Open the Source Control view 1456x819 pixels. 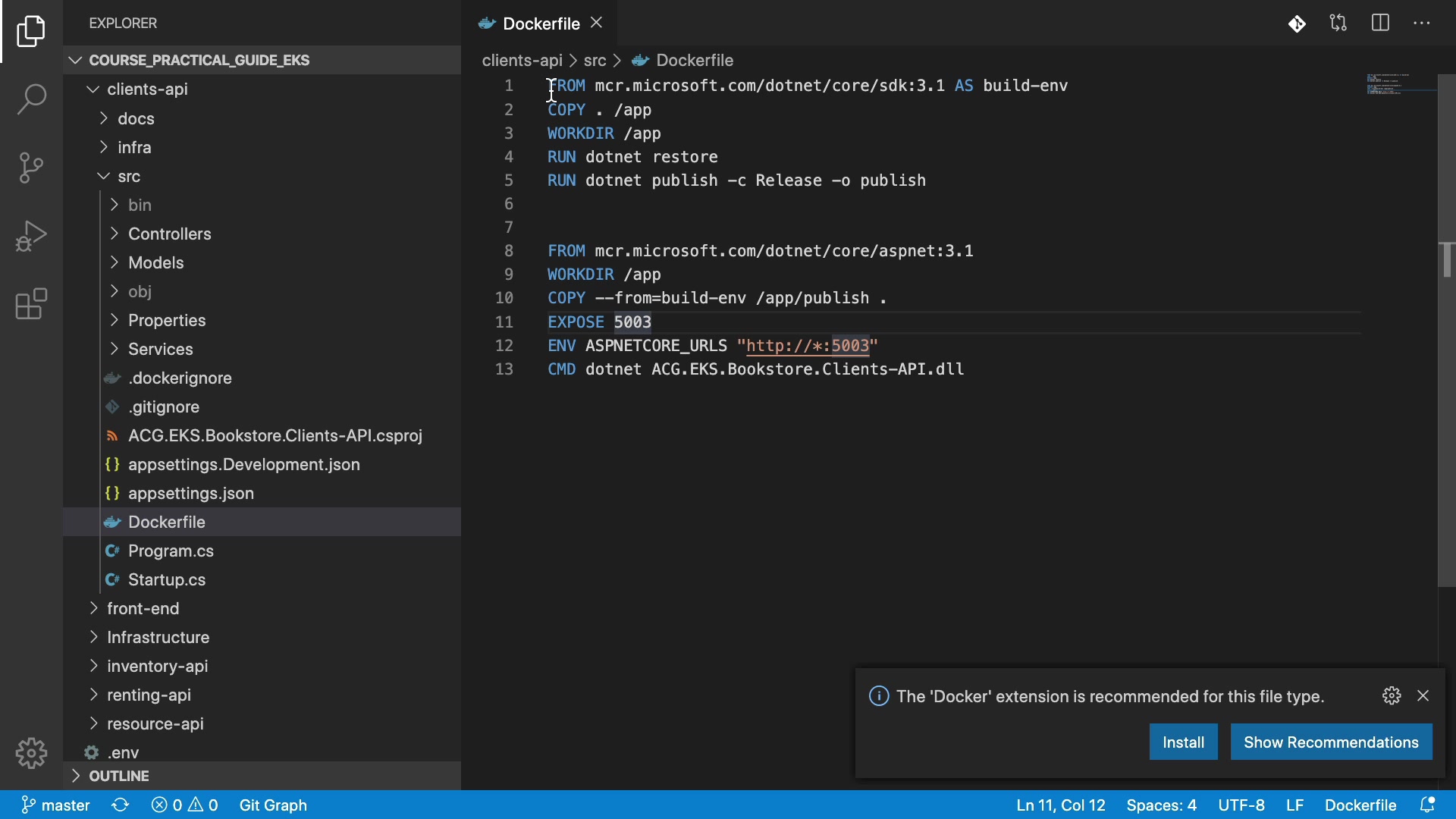point(31,168)
